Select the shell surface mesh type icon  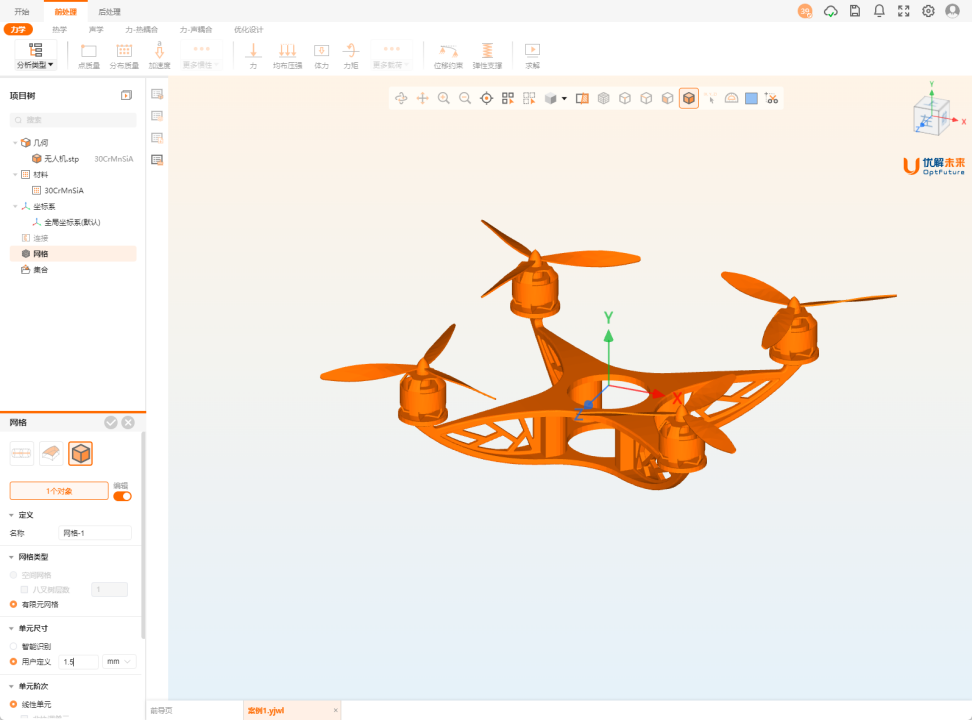click(51, 454)
